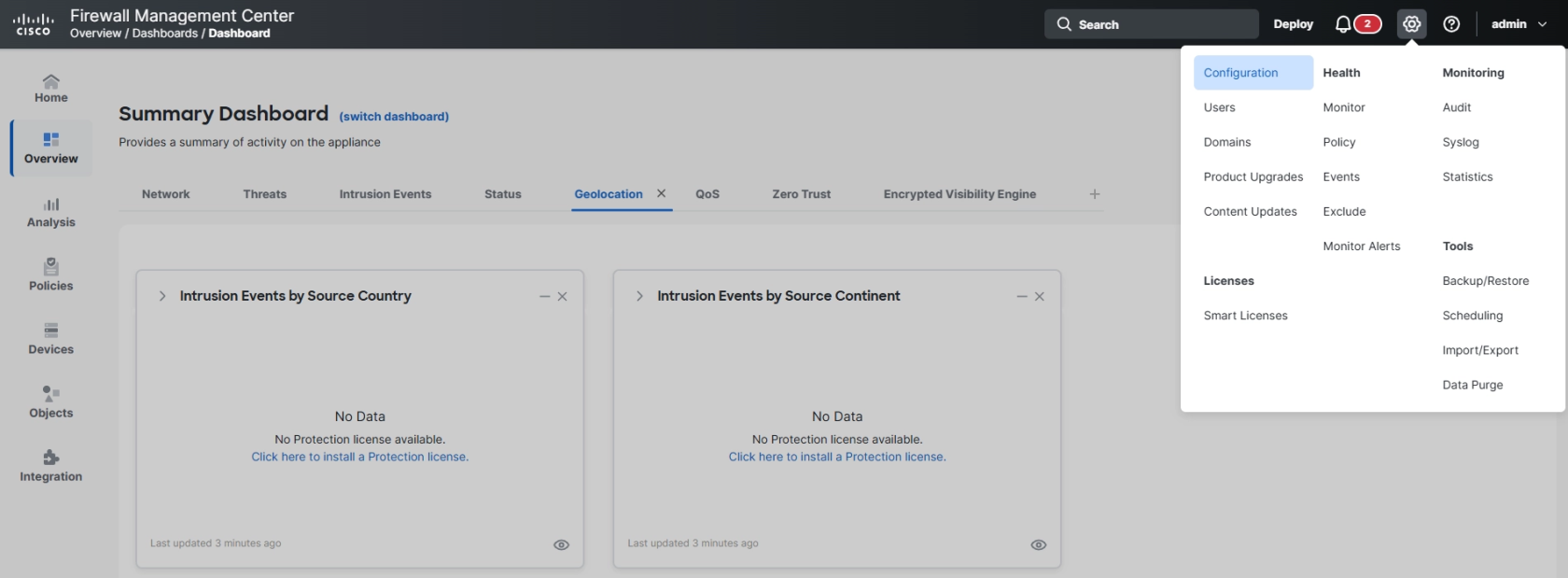Click the Deploy button
This screenshot has height=578, width=1568.
1294,24
